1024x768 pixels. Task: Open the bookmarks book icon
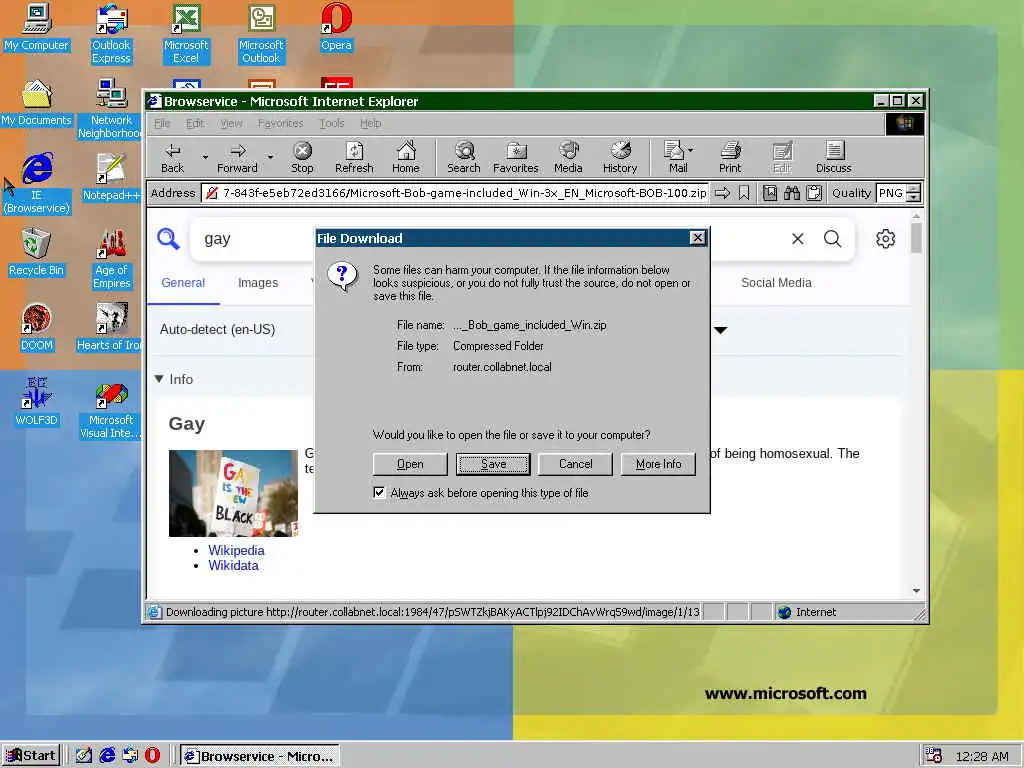770,193
